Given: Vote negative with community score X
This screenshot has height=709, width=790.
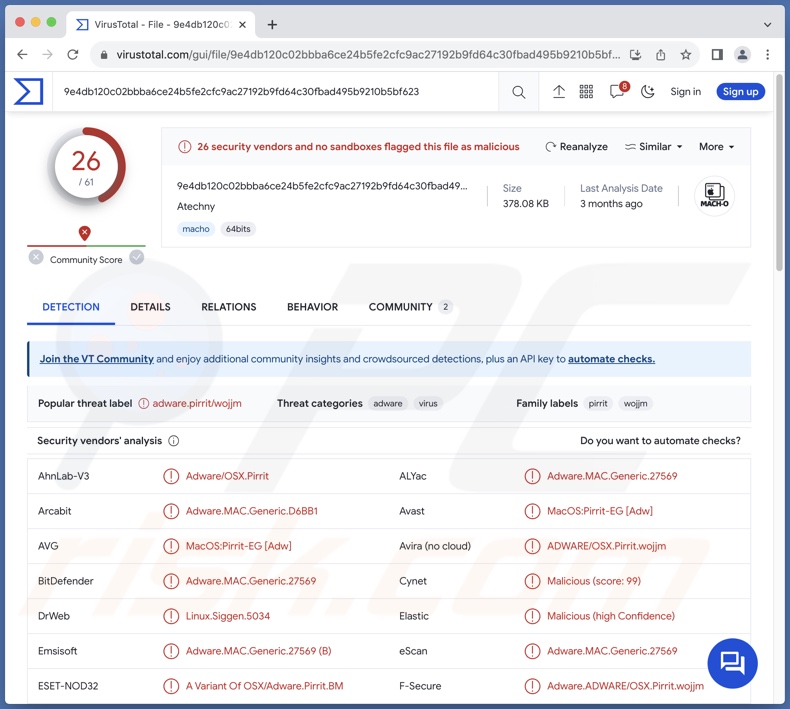Looking at the screenshot, I should 36,257.
